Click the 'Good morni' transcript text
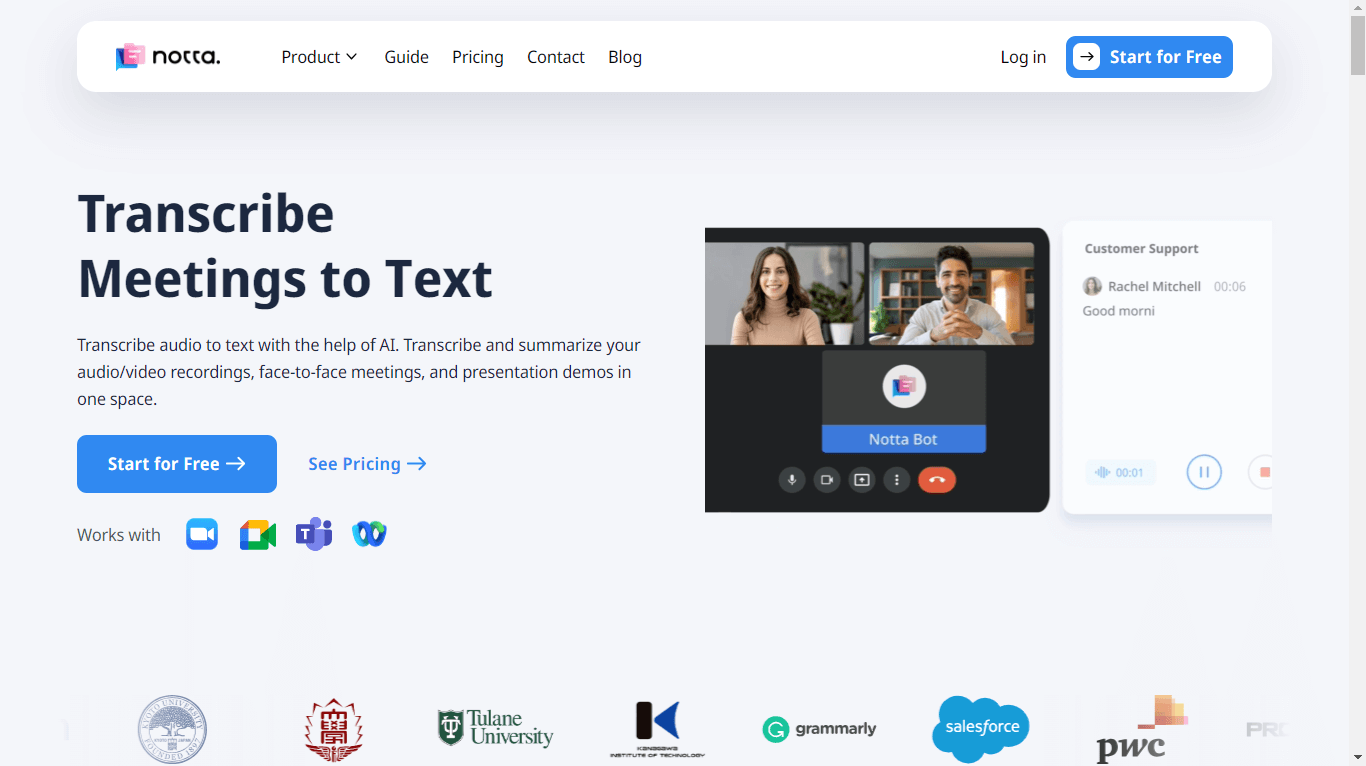 click(1118, 311)
